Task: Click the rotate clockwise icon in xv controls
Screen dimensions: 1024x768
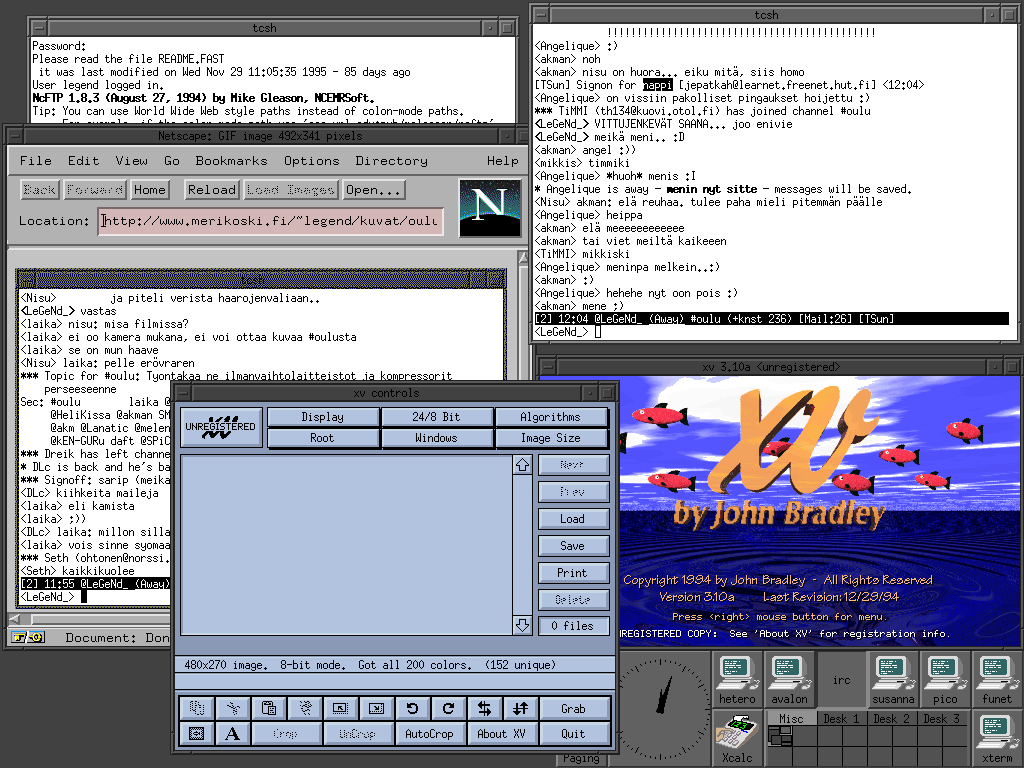Action: (x=448, y=708)
